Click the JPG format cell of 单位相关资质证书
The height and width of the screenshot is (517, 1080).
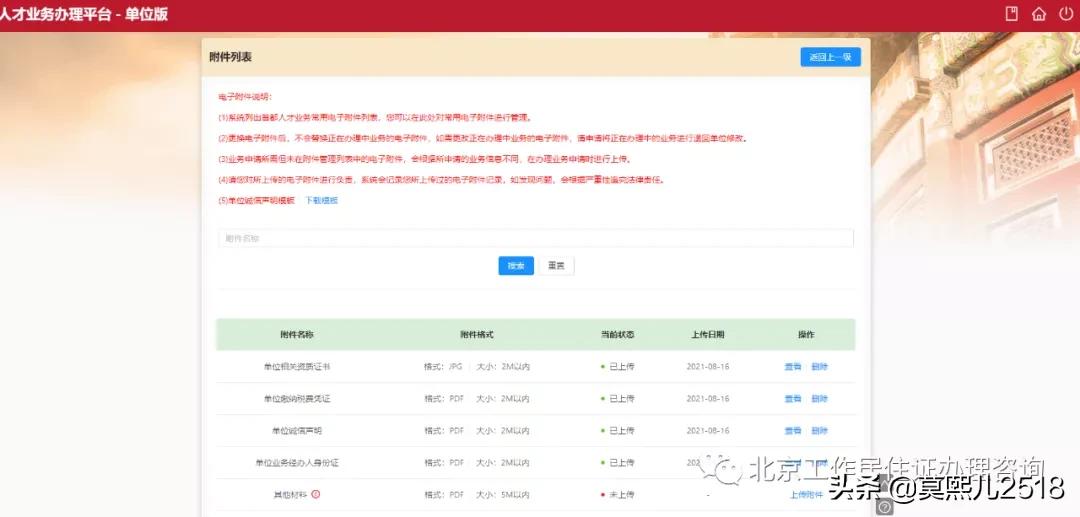tap(443, 367)
